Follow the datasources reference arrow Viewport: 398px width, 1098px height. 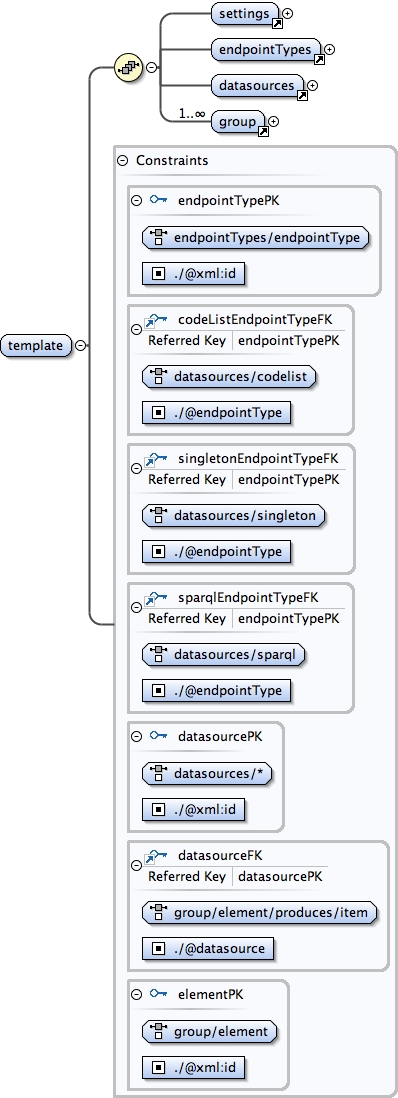point(302,96)
